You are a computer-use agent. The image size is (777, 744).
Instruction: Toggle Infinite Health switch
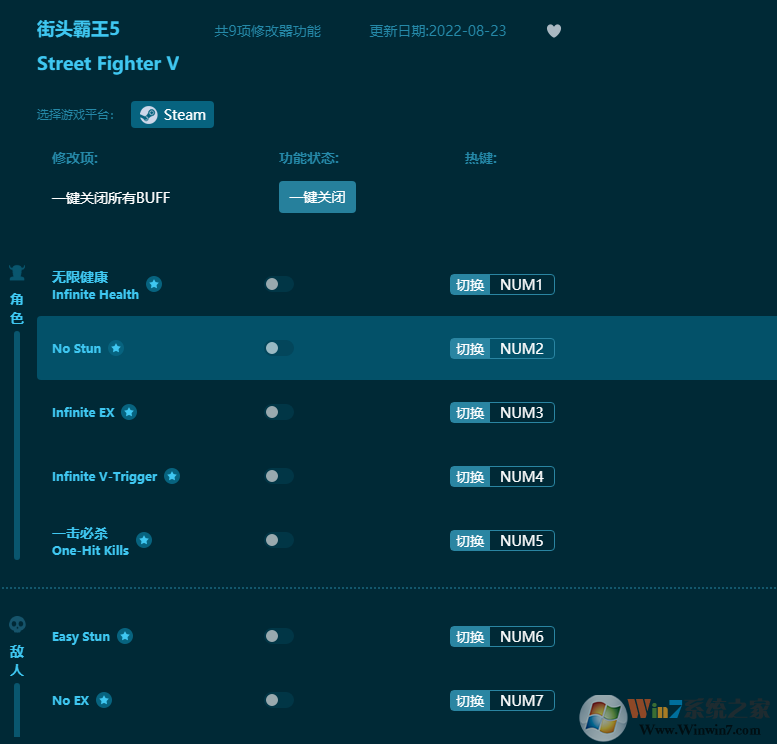coord(279,284)
